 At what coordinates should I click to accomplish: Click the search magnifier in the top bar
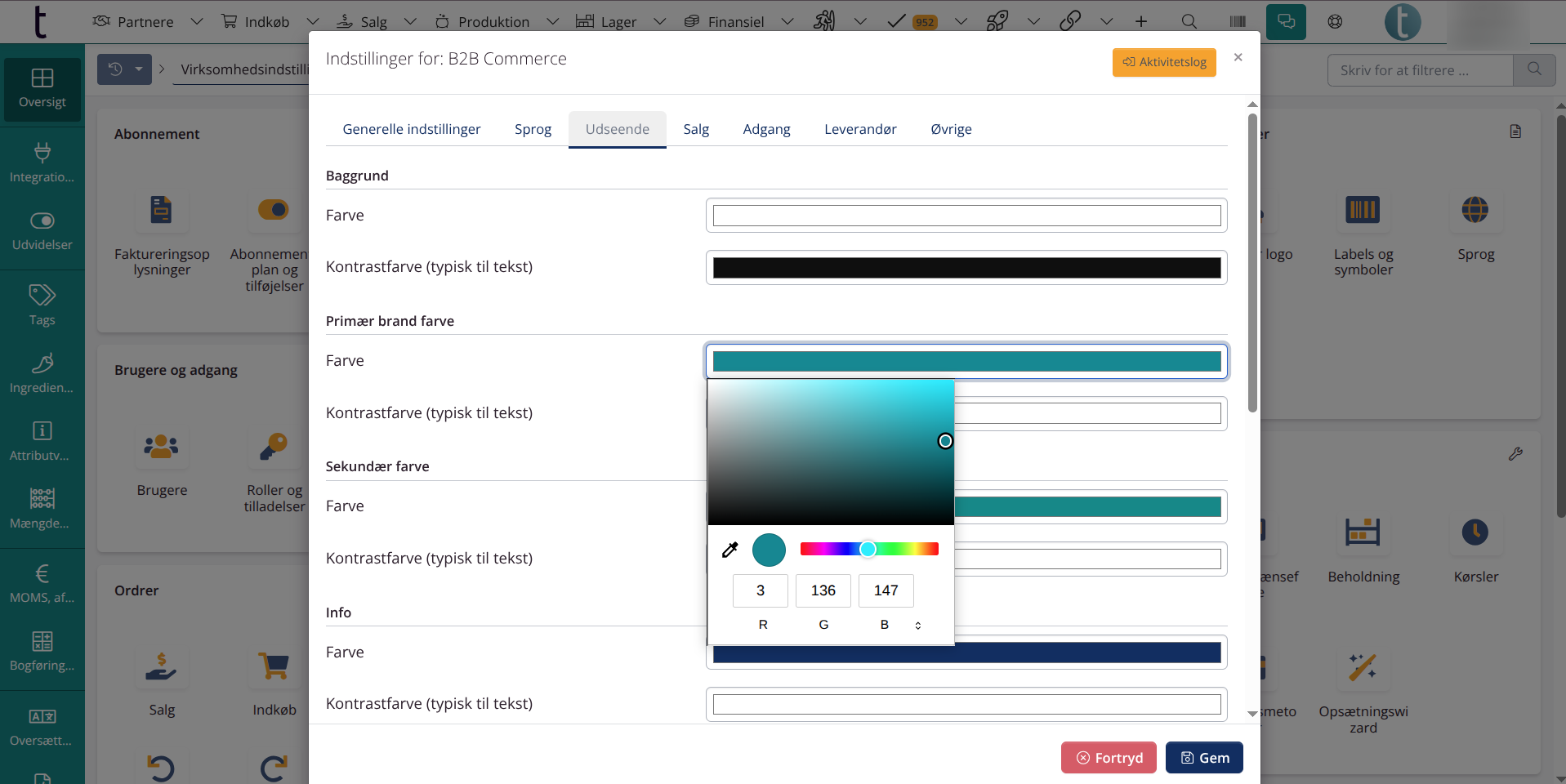[1189, 21]
